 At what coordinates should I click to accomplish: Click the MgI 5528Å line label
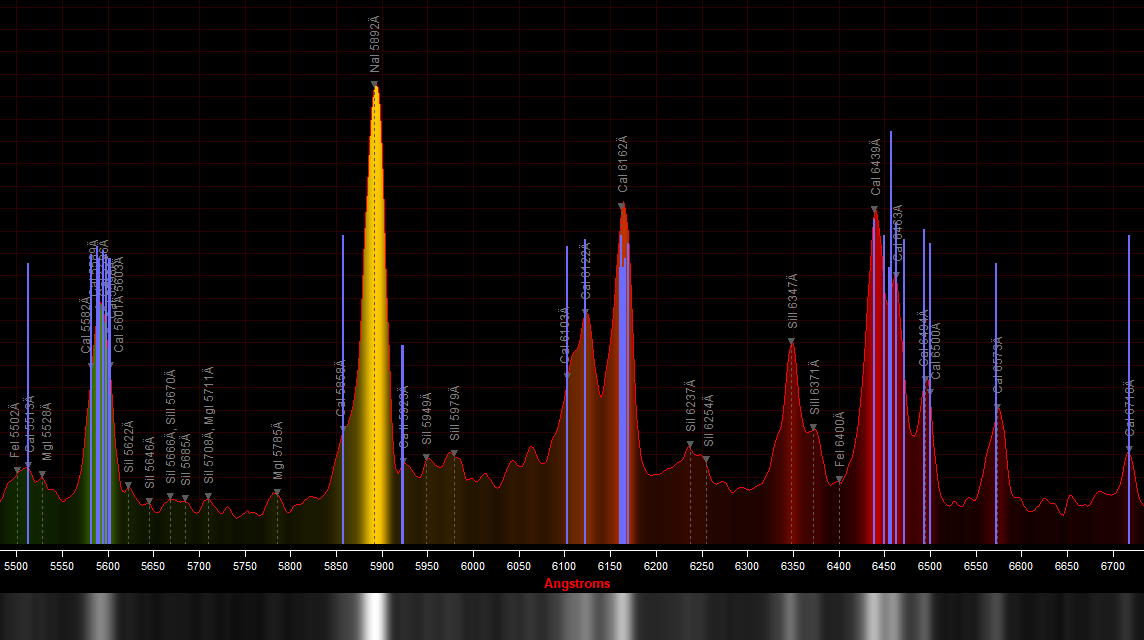(46, 431)
